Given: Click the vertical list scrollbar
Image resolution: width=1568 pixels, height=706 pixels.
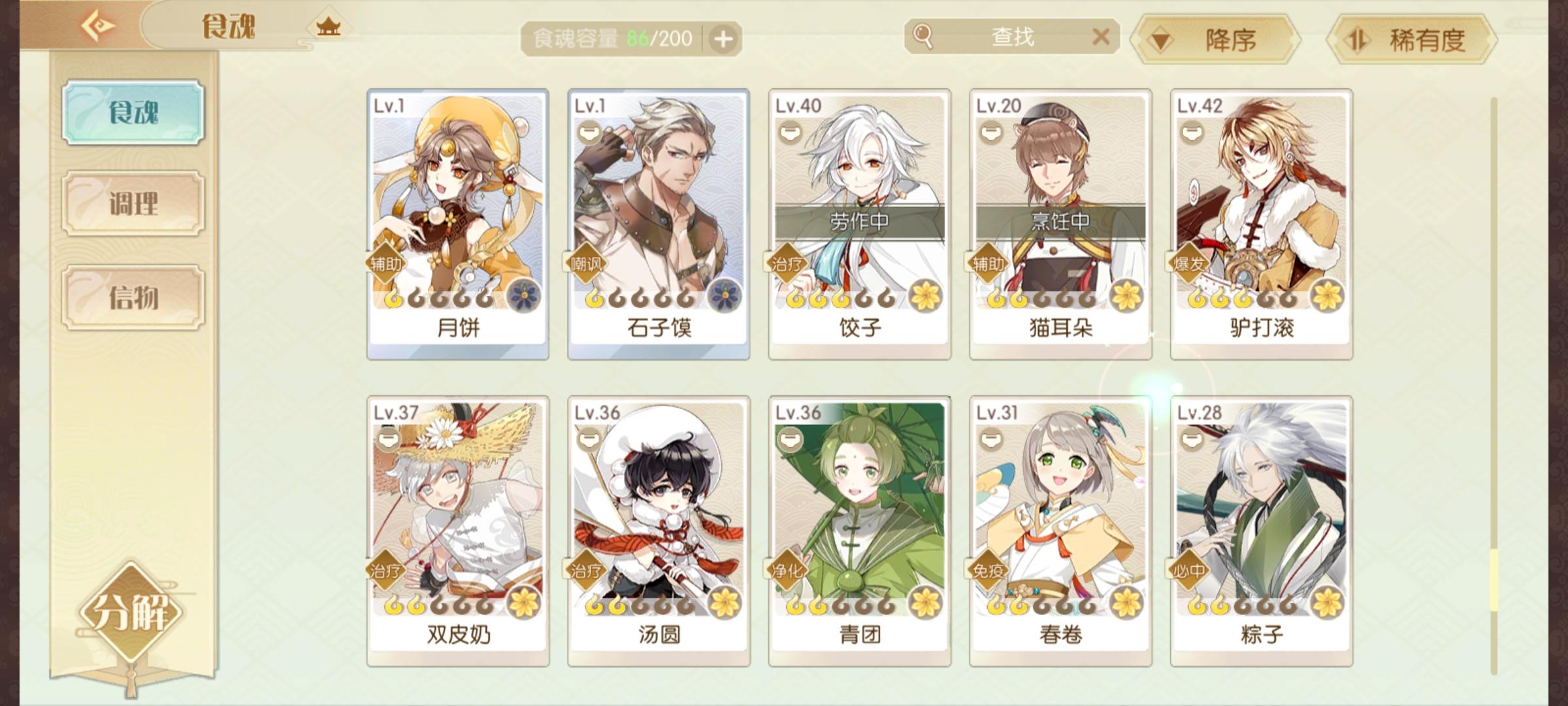Looking at the screenshot, I should tap(1494, 386).
